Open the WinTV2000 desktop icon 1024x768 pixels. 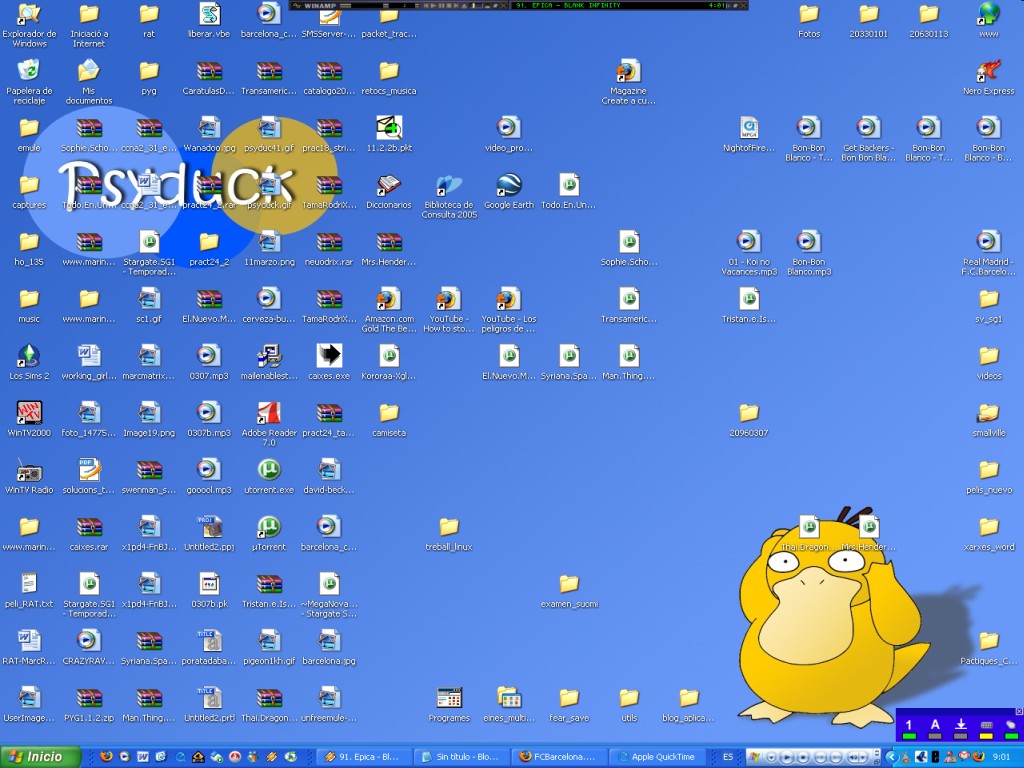click(29, 419)
